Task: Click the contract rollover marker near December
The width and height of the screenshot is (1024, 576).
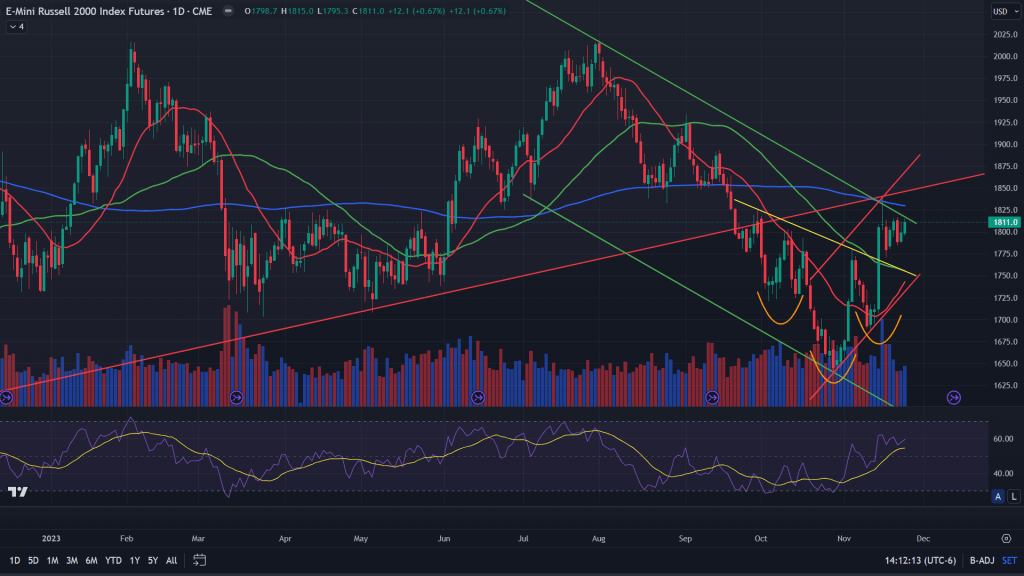Action: pos(953,397)
